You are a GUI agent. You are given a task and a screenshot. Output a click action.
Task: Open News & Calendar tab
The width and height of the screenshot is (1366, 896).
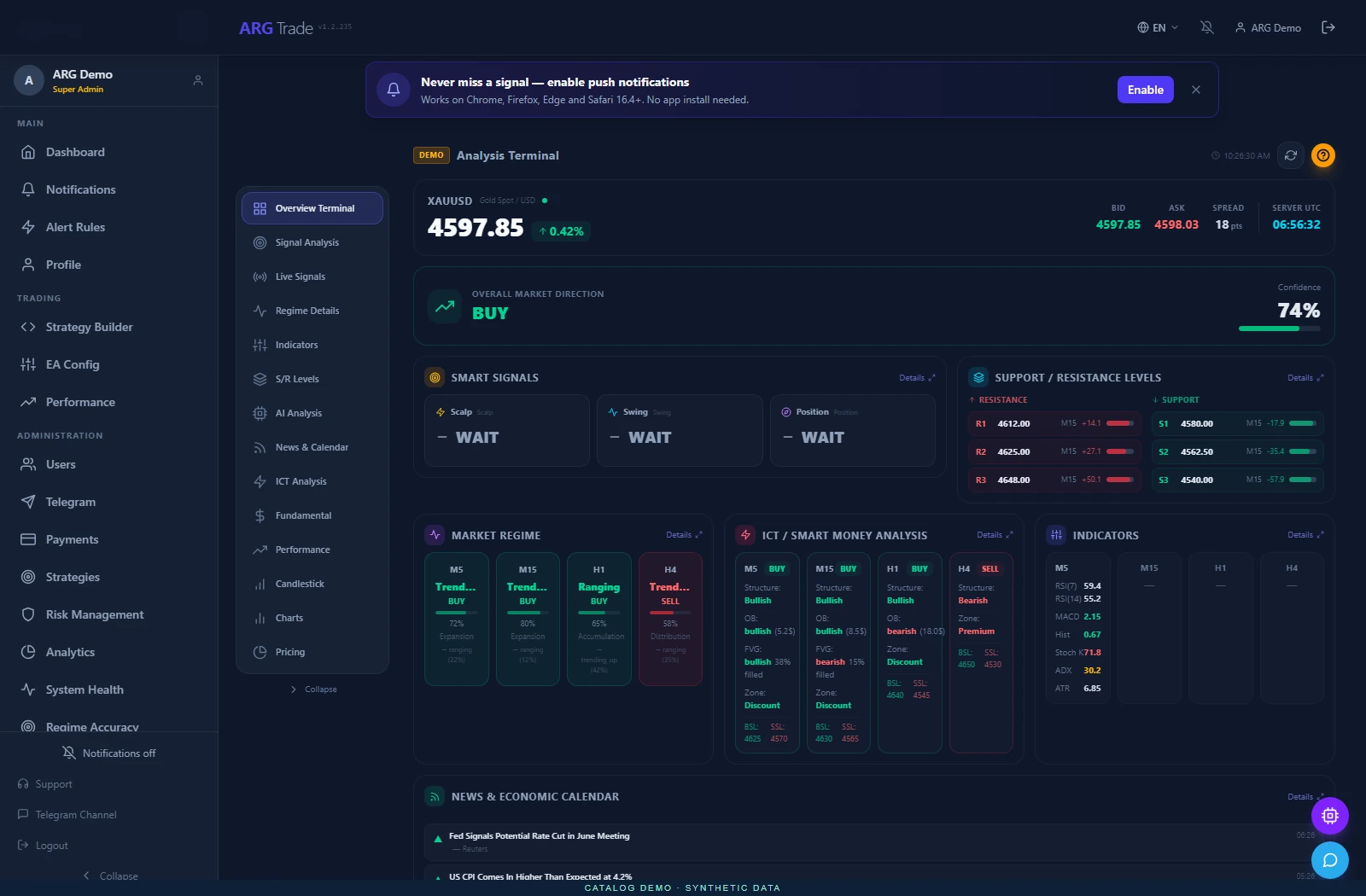point(312,447)
